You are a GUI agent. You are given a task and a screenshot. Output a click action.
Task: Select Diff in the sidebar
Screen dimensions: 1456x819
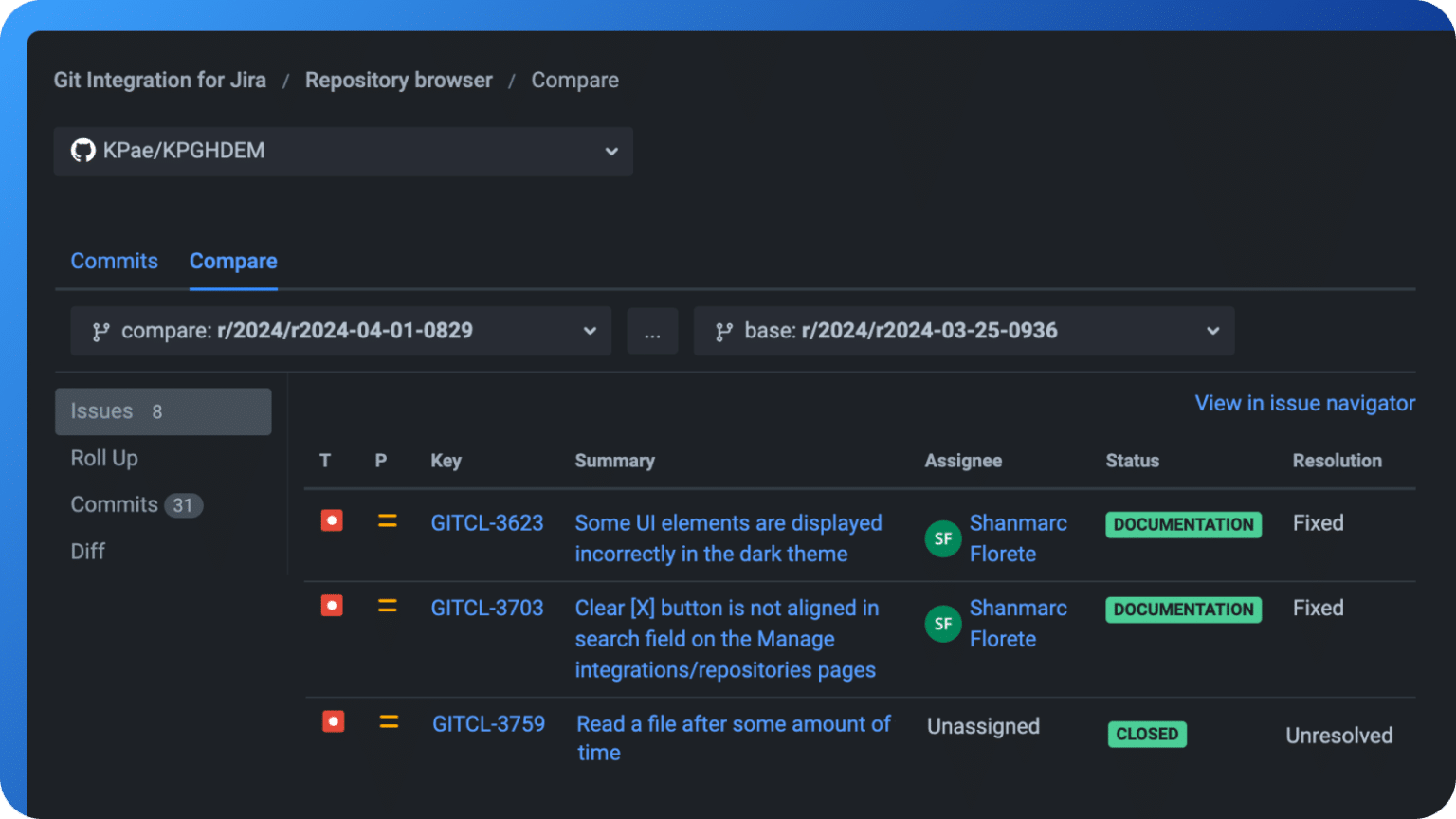(88, 551)
